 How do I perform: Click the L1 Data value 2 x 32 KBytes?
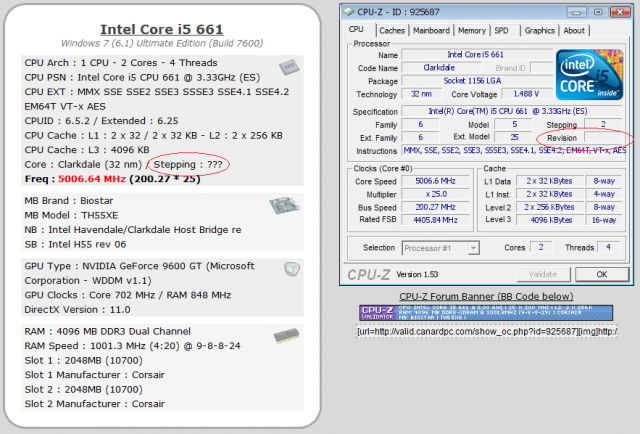549,181
